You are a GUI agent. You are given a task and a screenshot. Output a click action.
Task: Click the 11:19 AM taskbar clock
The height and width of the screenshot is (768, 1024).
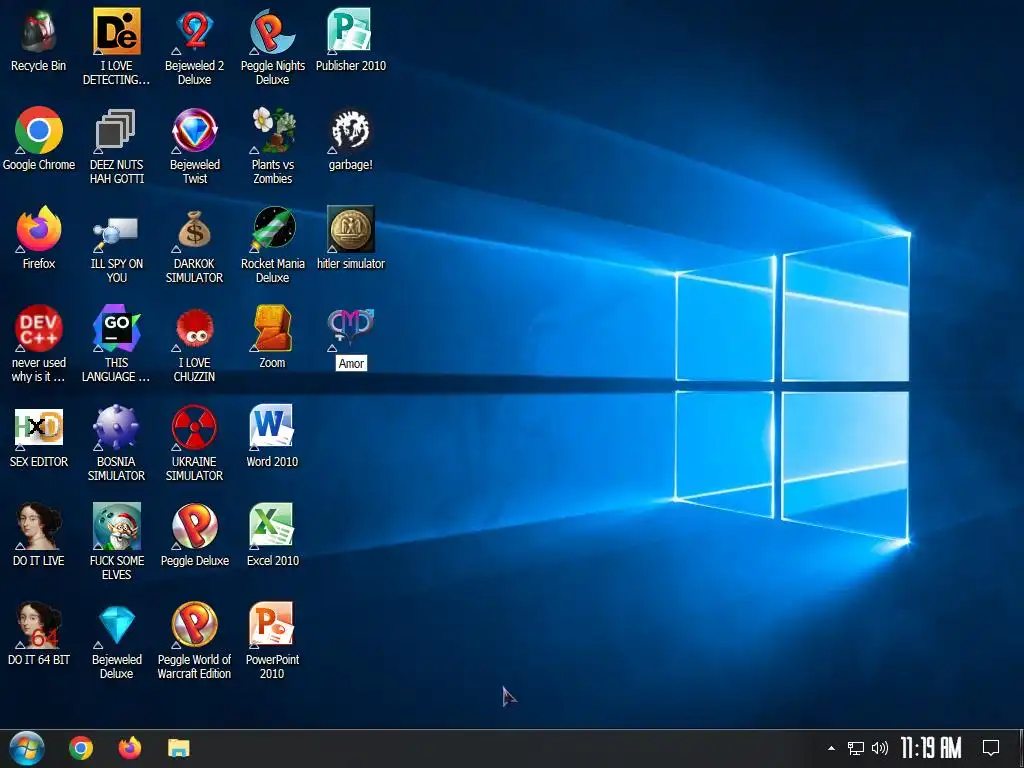(931, 748)
